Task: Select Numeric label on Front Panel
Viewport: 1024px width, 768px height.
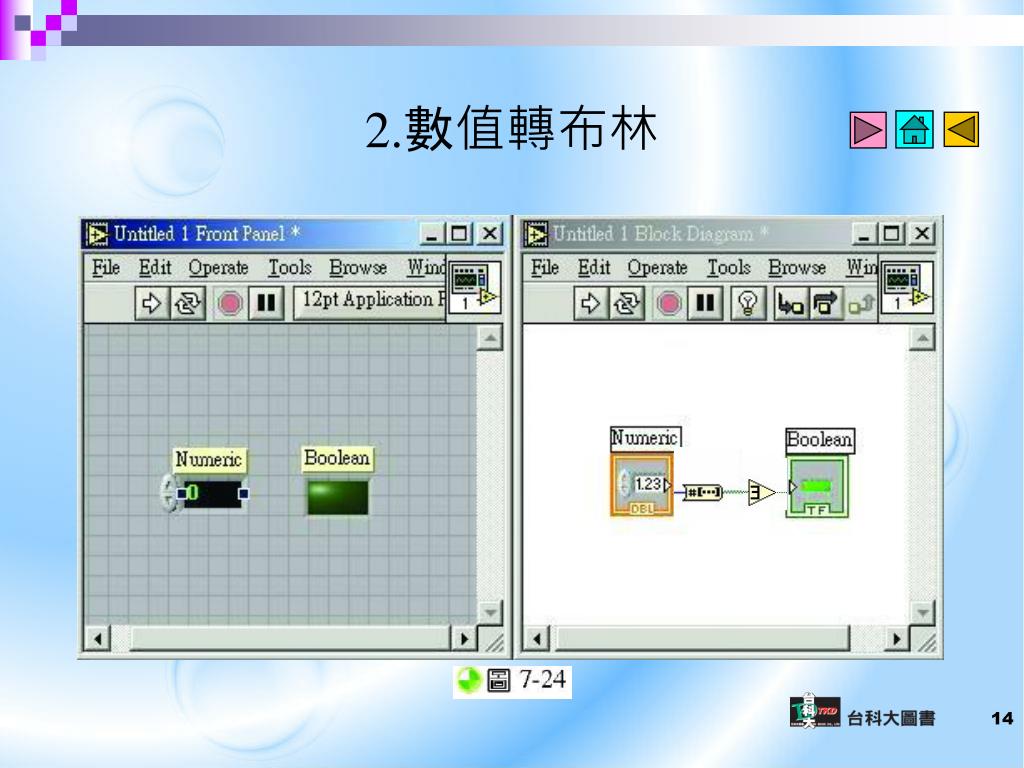Action: point(208,460)
